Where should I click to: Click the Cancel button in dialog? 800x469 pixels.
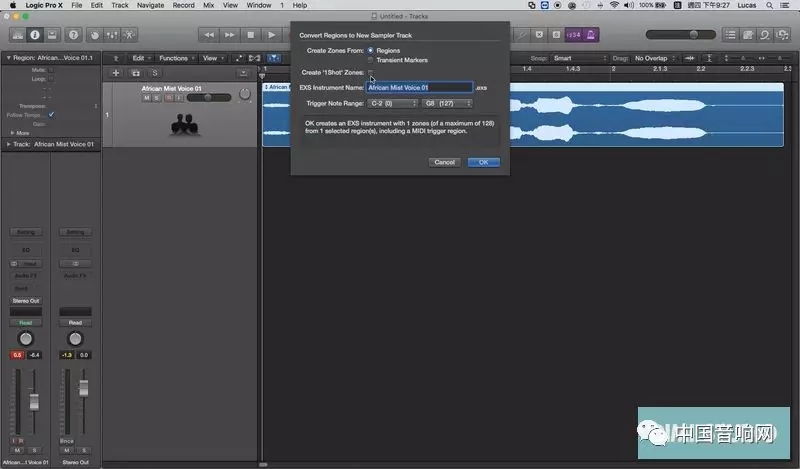tap(444, 162)
